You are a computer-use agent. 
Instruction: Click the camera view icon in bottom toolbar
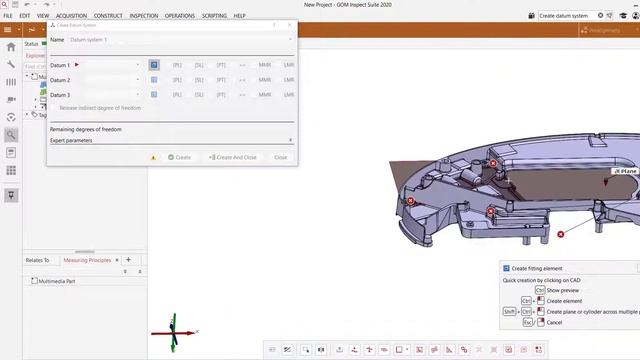321,350
